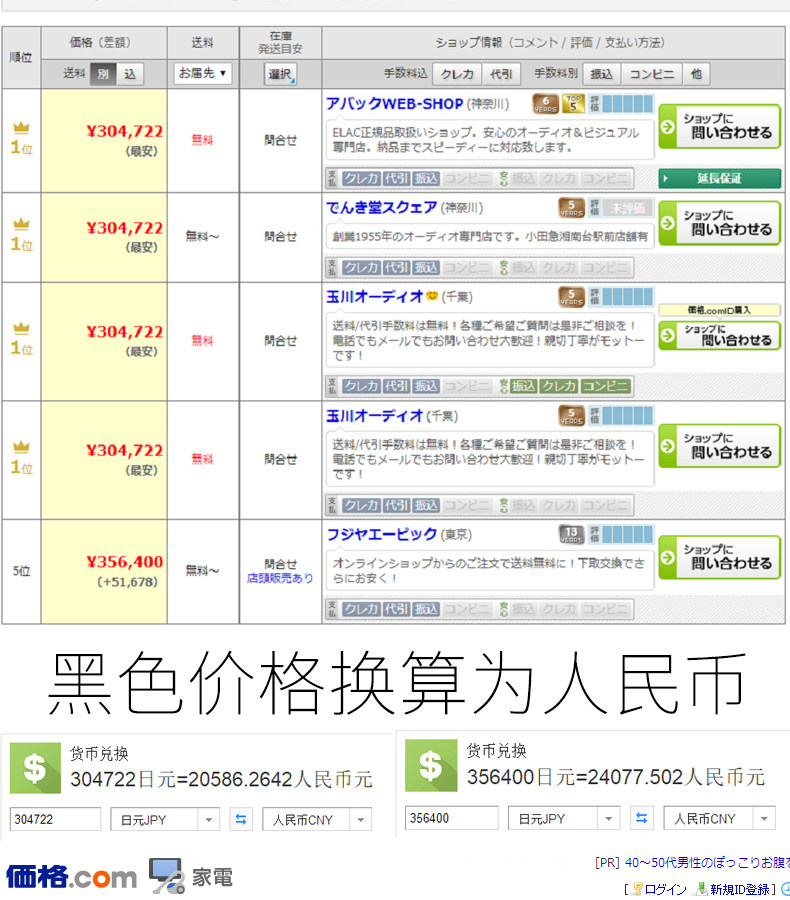This screenshot has width=790, height=900.
Task: Click the smiley icon beside 玉川オーディオ
Action: (x=432, y=296)
